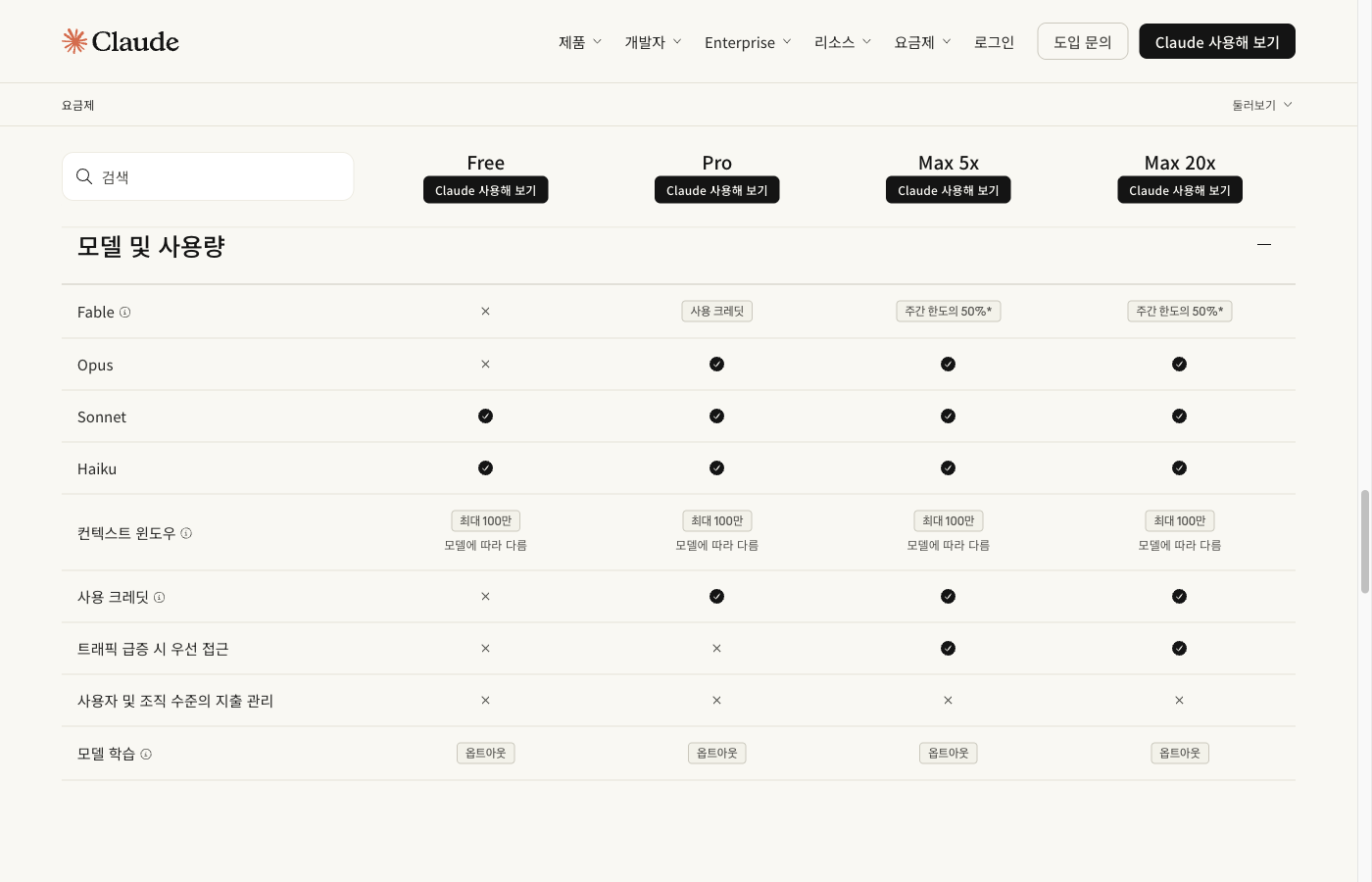Click 옵트아웃 badge in Pro column
The image size is (1372, 882).
pos(716,754)
